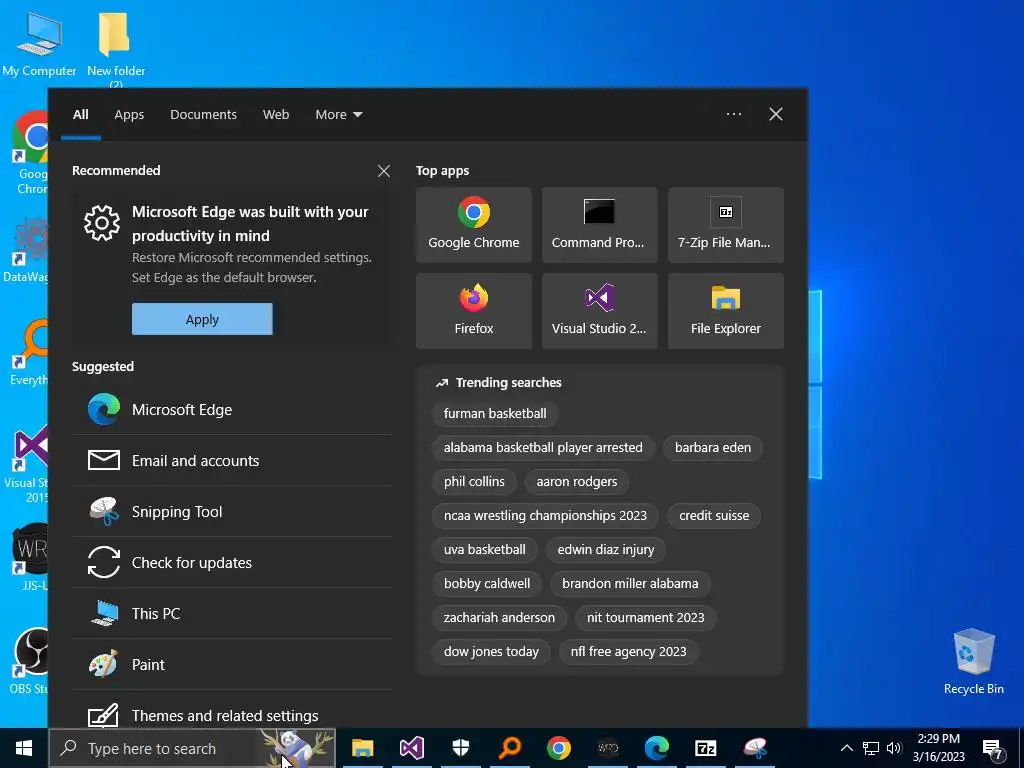
Task: Click the 'Type here to search' box
Action: 193,748
